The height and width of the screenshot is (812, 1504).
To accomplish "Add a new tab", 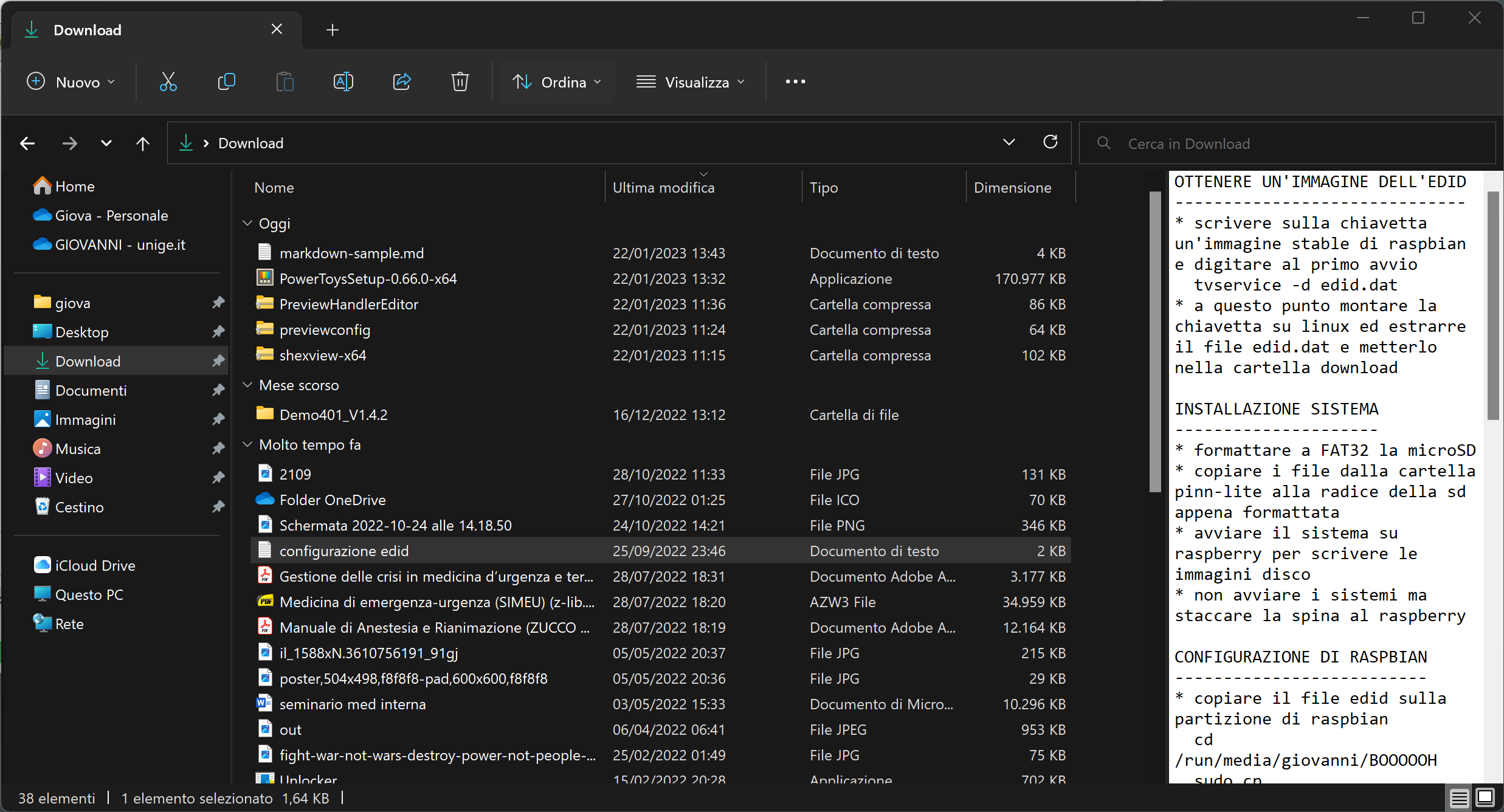I will pyautogui.click(x=333, y=30).
